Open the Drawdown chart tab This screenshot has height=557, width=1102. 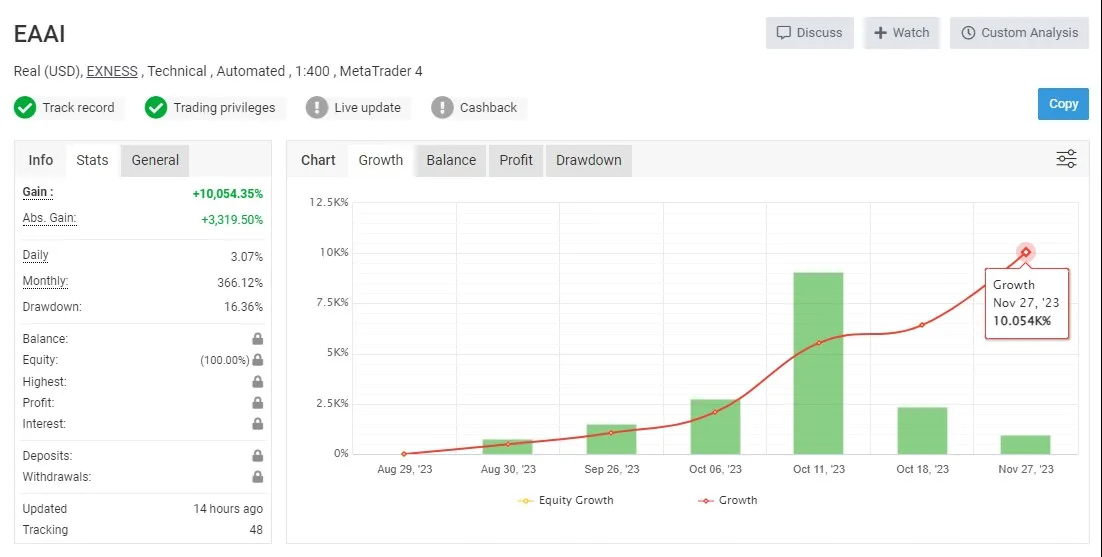588,160
